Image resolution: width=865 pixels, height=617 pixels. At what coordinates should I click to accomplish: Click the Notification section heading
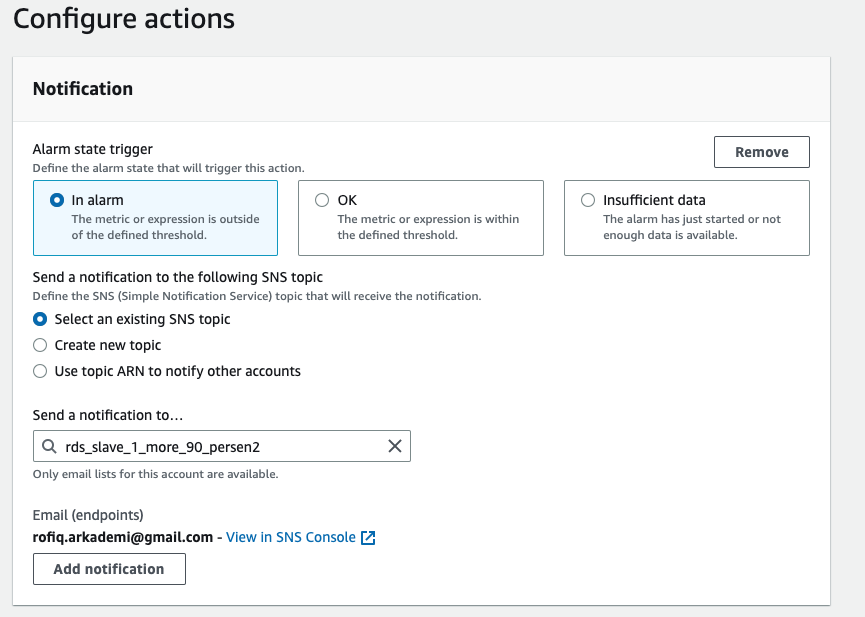click(x=83, y=89)
